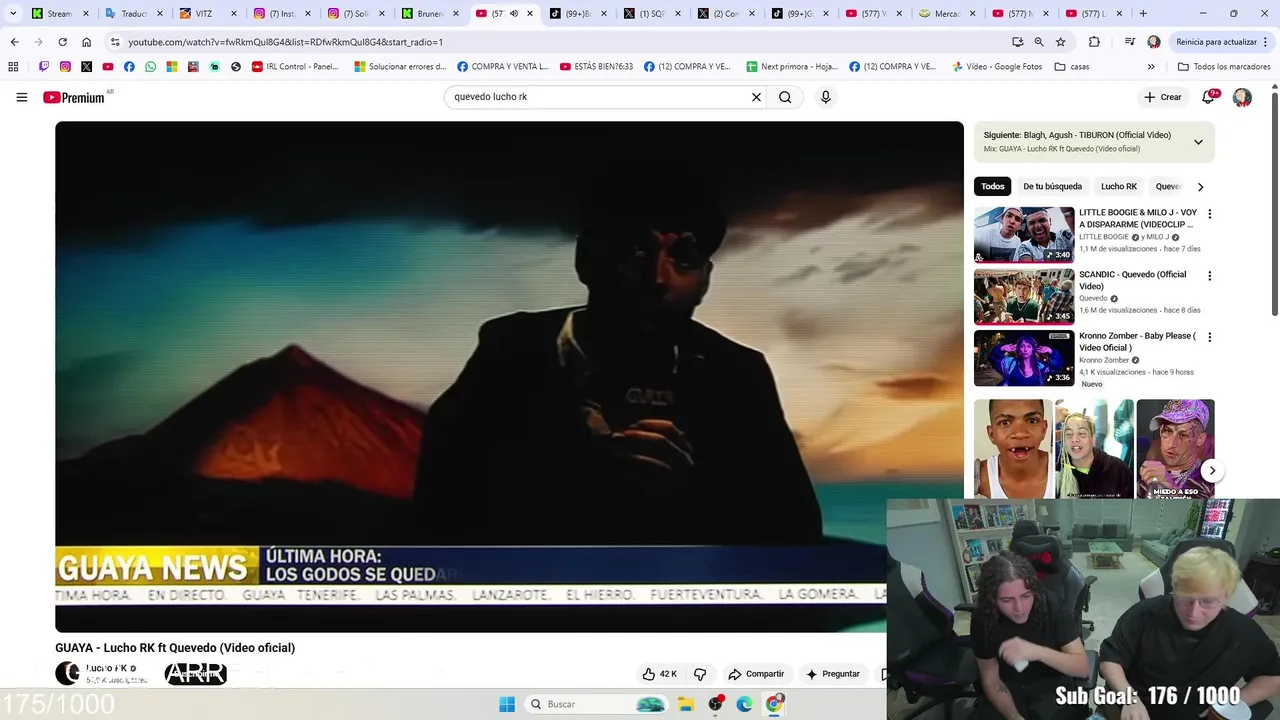Launch Microsoft Edge from taskbar
The height and width of the screenshot is (720, 1280).
(744, 704)
